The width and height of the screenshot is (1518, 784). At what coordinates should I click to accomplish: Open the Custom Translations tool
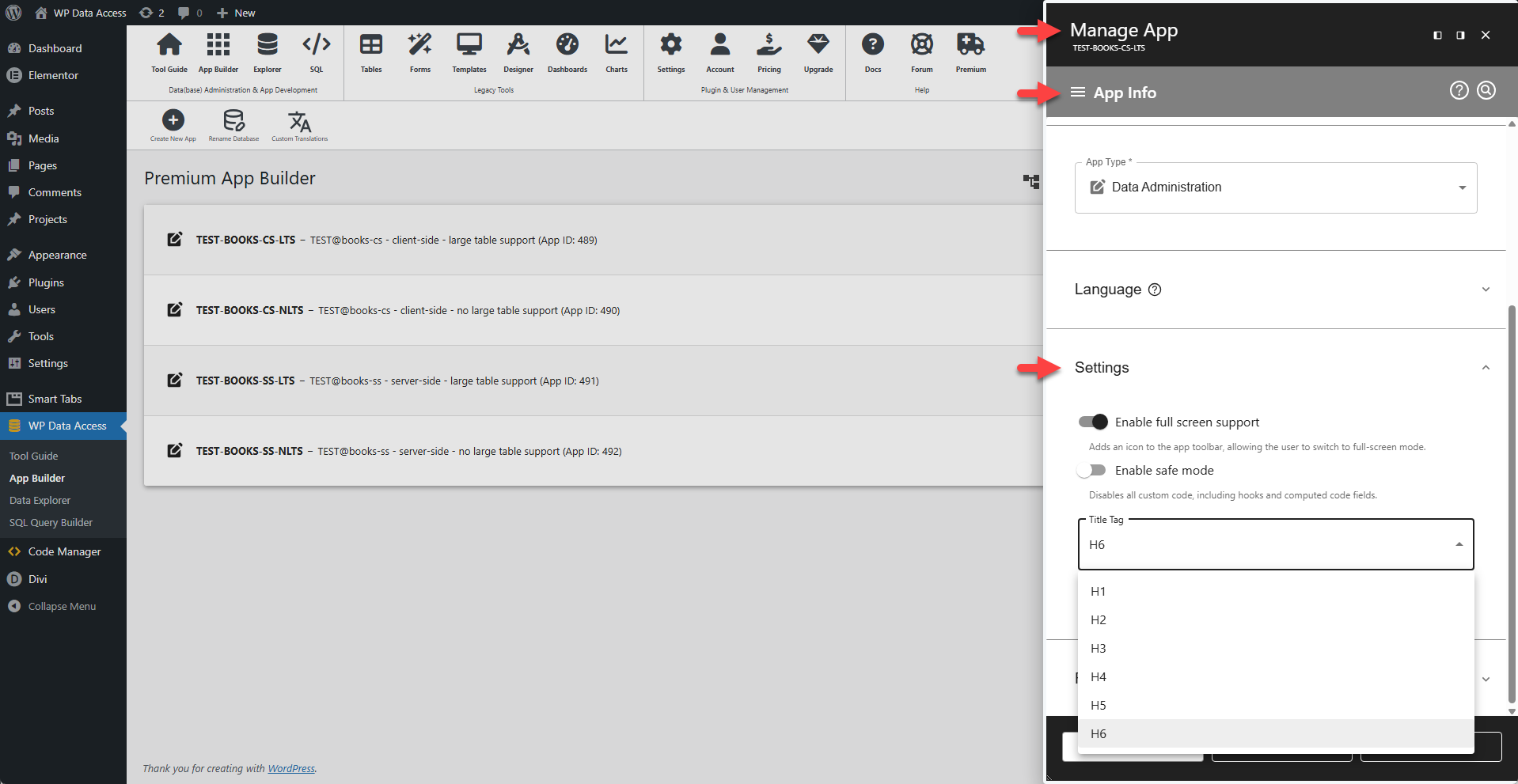point(299,121)
